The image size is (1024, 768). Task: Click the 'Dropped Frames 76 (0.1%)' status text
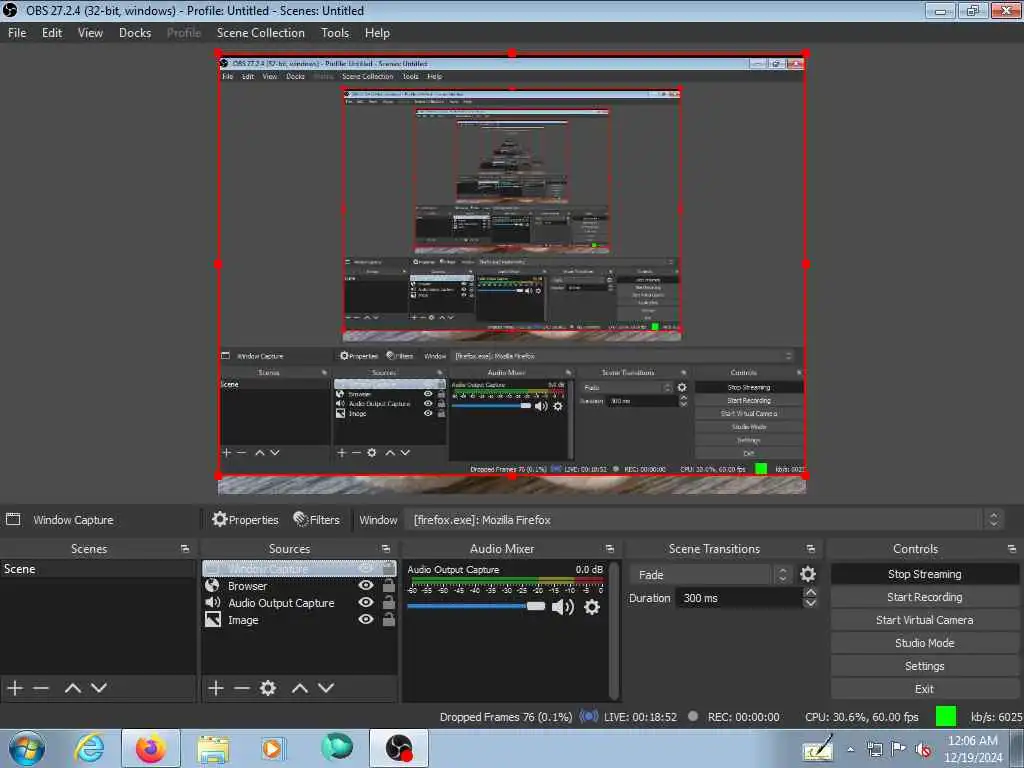point(506,716)
